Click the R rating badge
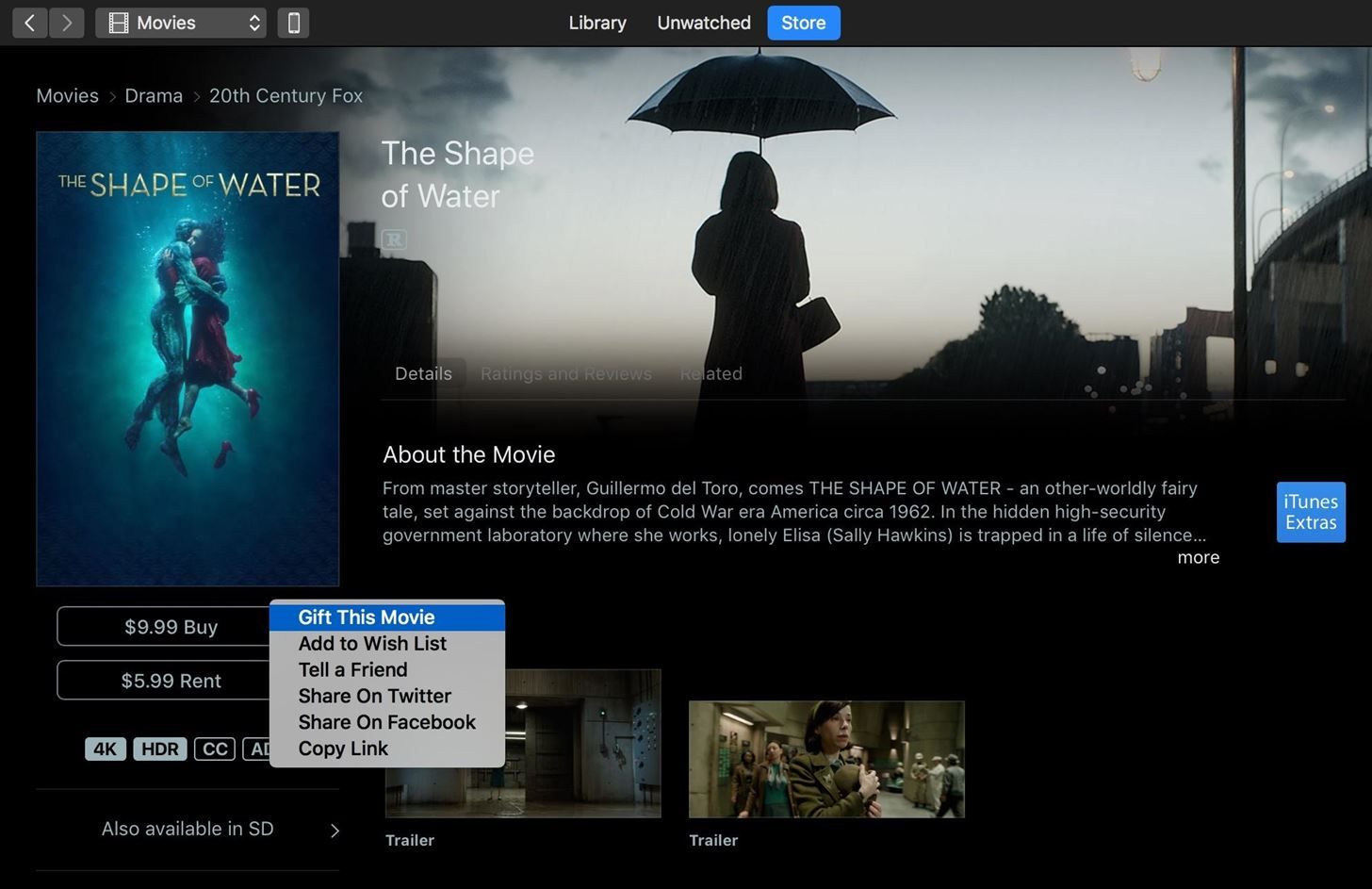This screenshot has width=1372, height=889. tap(394, 239)
